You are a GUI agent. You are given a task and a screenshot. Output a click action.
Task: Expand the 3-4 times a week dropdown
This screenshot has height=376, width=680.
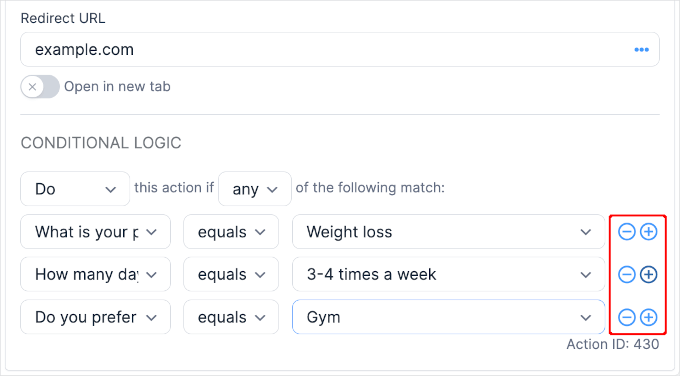[x=448, y=274]
